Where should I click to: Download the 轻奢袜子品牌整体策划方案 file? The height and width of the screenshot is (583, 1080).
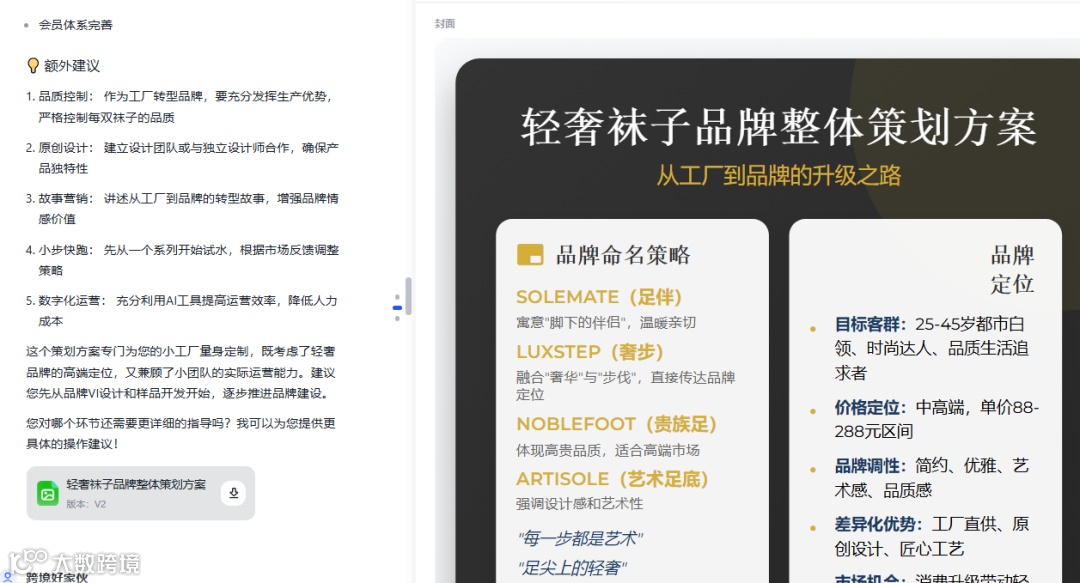point(233,493)
